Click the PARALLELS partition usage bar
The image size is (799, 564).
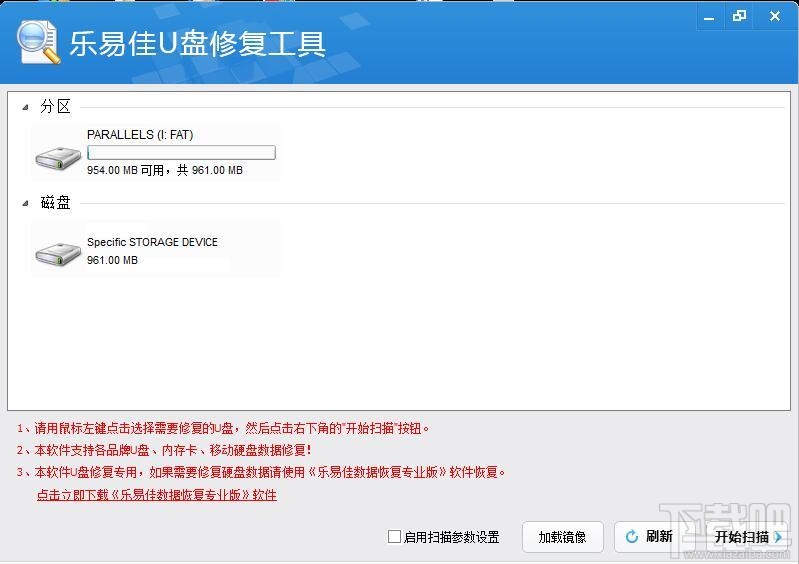181,152
